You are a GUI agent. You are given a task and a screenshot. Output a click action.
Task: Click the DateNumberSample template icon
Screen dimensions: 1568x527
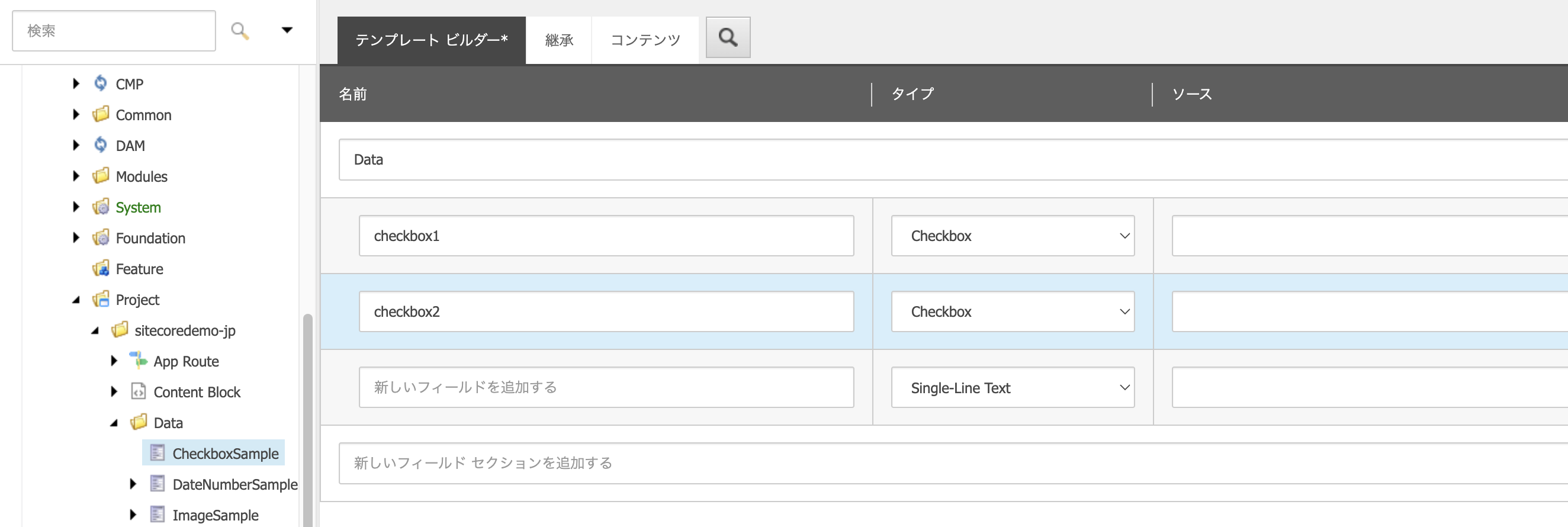pyautogui.click(x=158, y=484)
